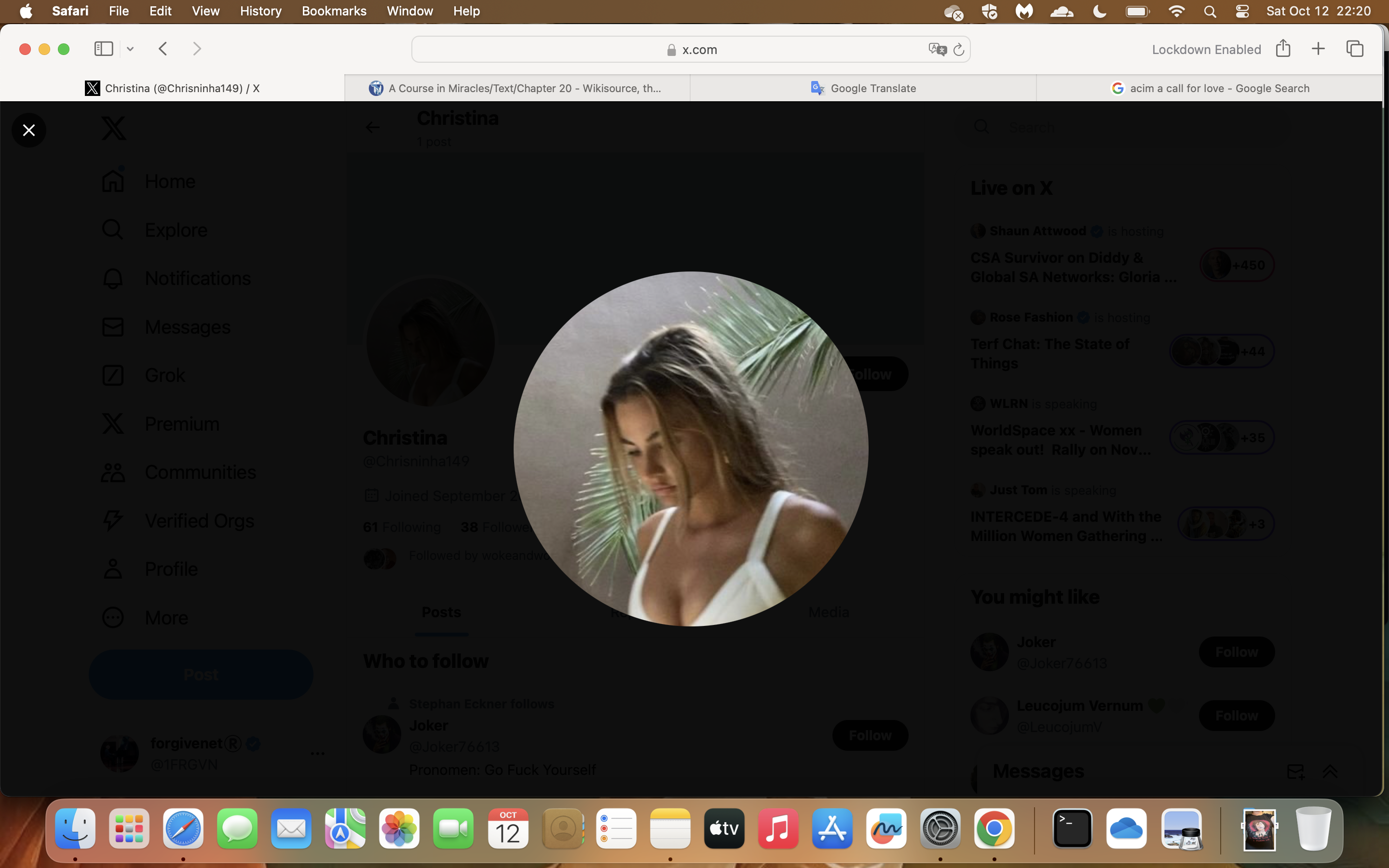Expand the Messages drawer
This screenshot has width=1389, height=868.
point(1330,772)
